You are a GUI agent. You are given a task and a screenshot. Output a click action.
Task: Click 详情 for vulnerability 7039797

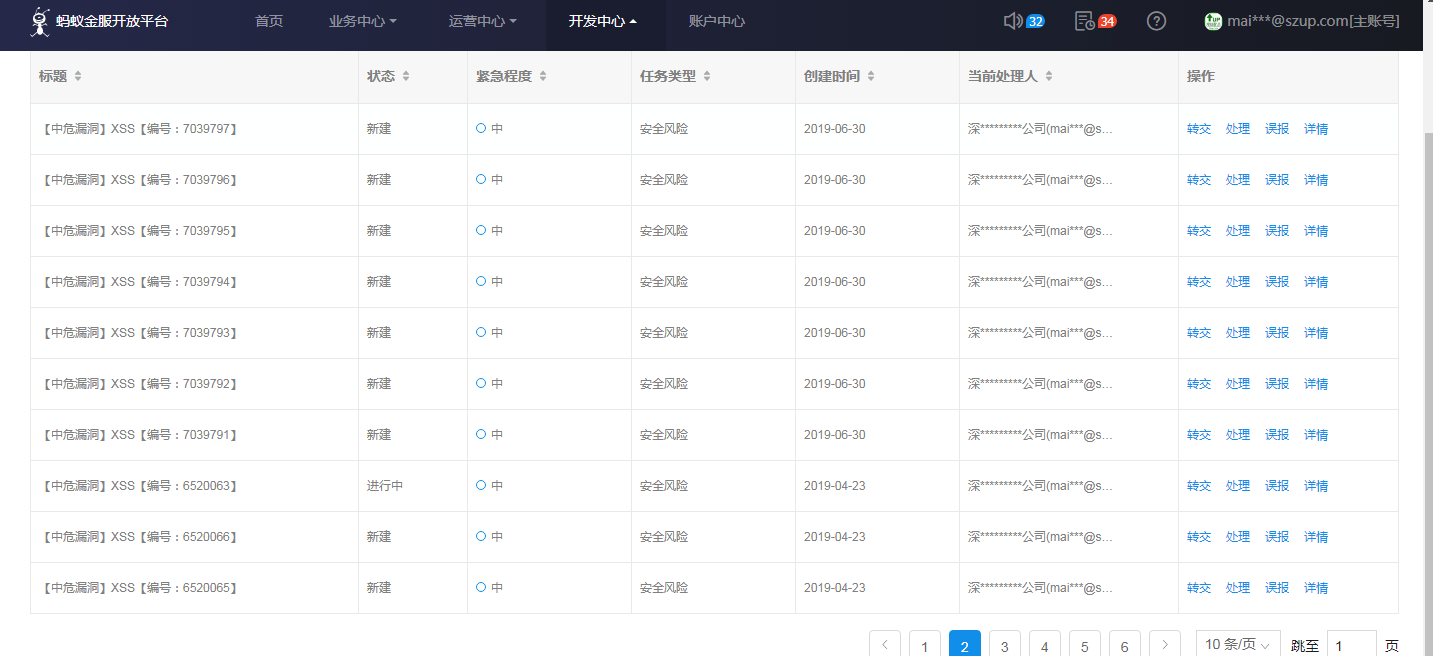(x=1316, y=129)
